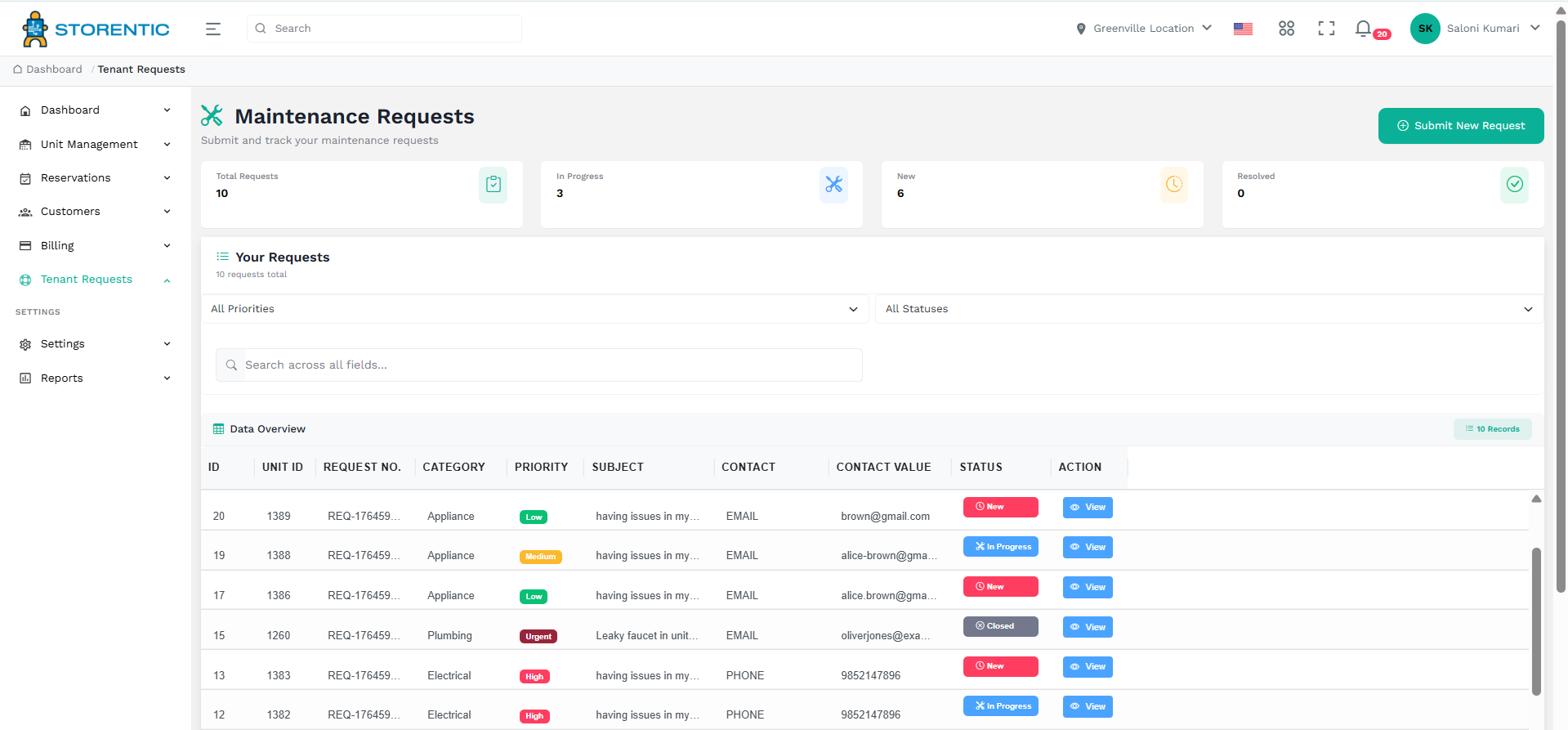Screen dimensions: 1568x730
Task: Click Reservations calendar icon in sidebar
Action: coord(25,178)
